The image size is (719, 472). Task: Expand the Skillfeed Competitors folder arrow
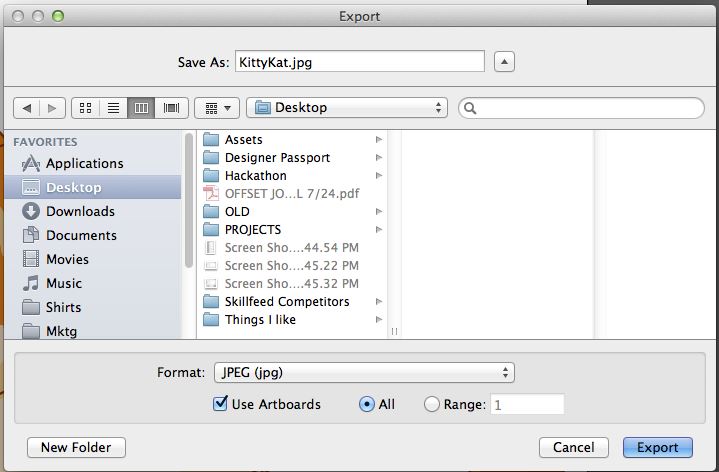(379, 301)
